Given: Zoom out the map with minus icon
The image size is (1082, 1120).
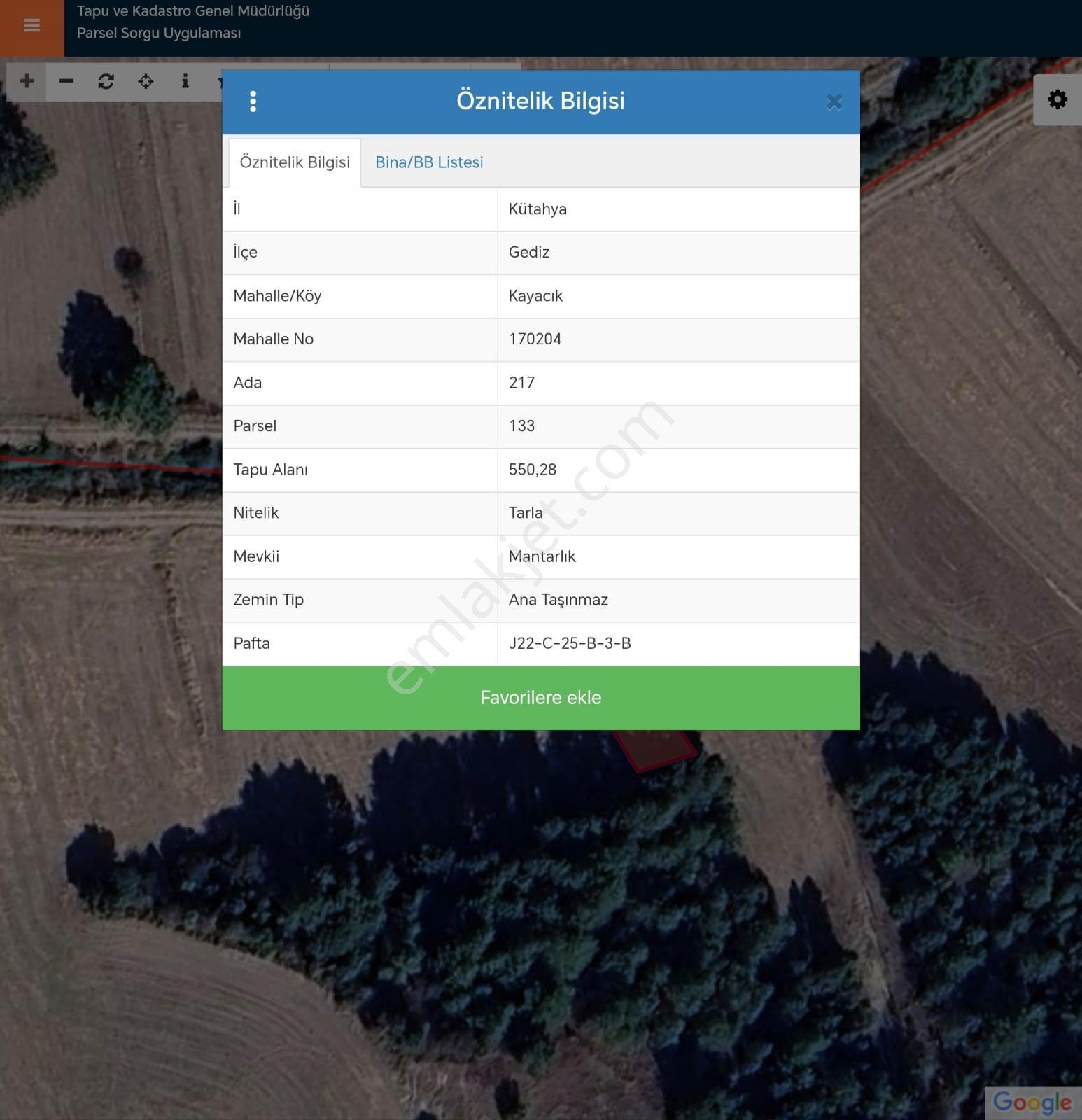Looking at the screenshot, I should [66, 81].
